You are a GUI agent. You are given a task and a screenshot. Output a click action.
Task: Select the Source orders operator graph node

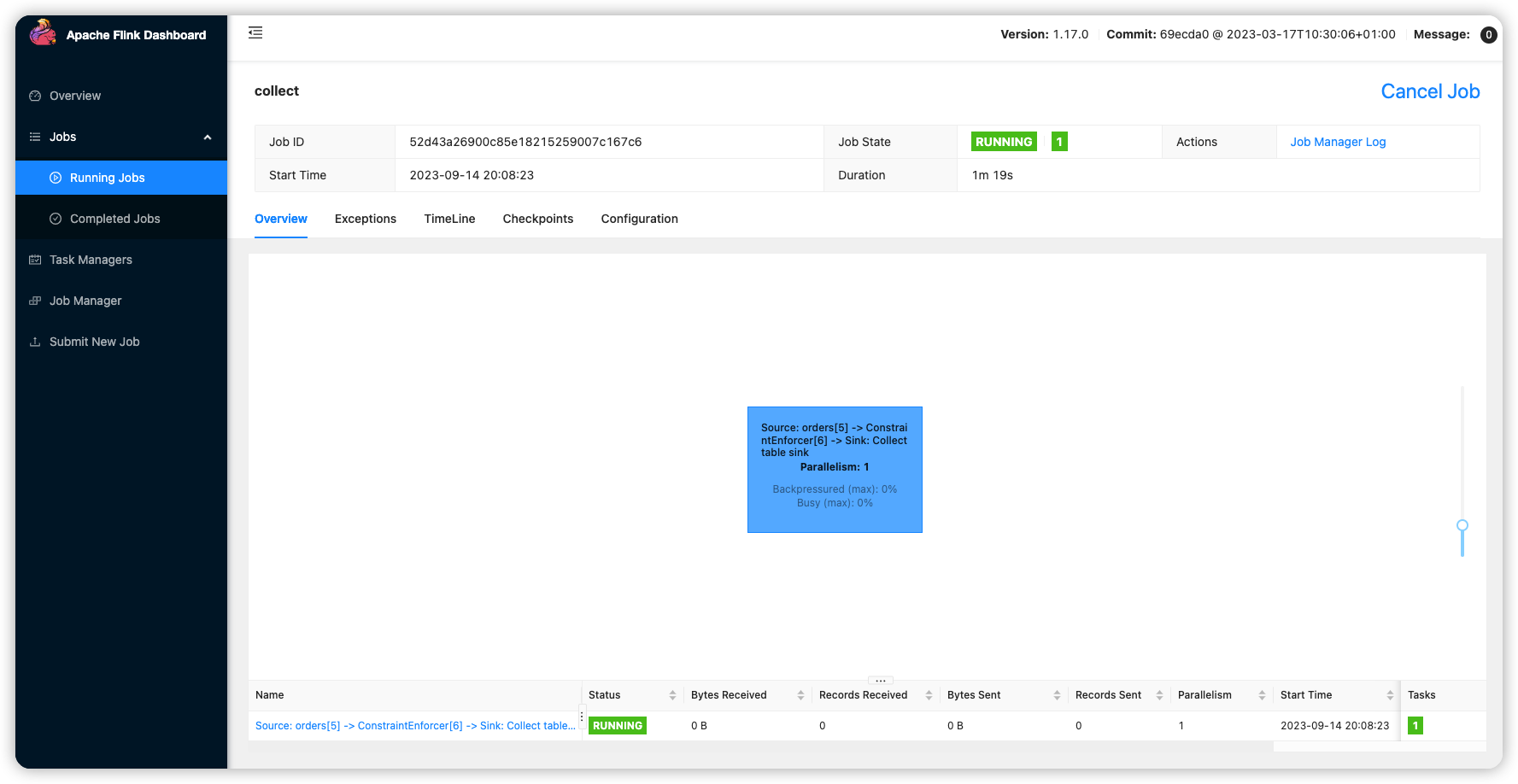click(x=835, y=469)
